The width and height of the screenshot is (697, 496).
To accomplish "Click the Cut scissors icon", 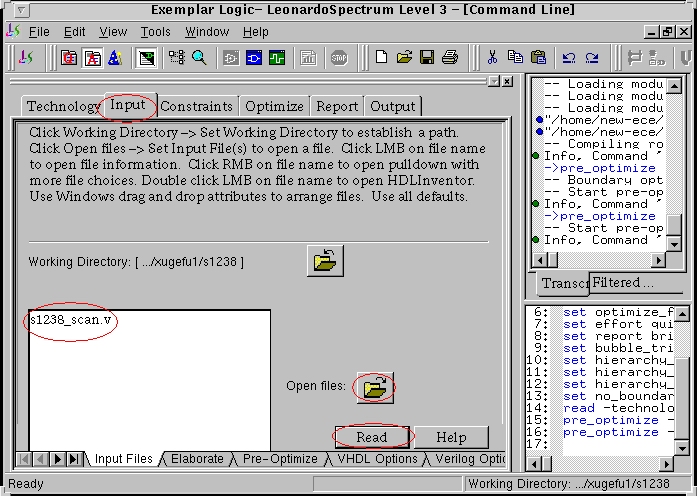I will [x=493, y=58].
